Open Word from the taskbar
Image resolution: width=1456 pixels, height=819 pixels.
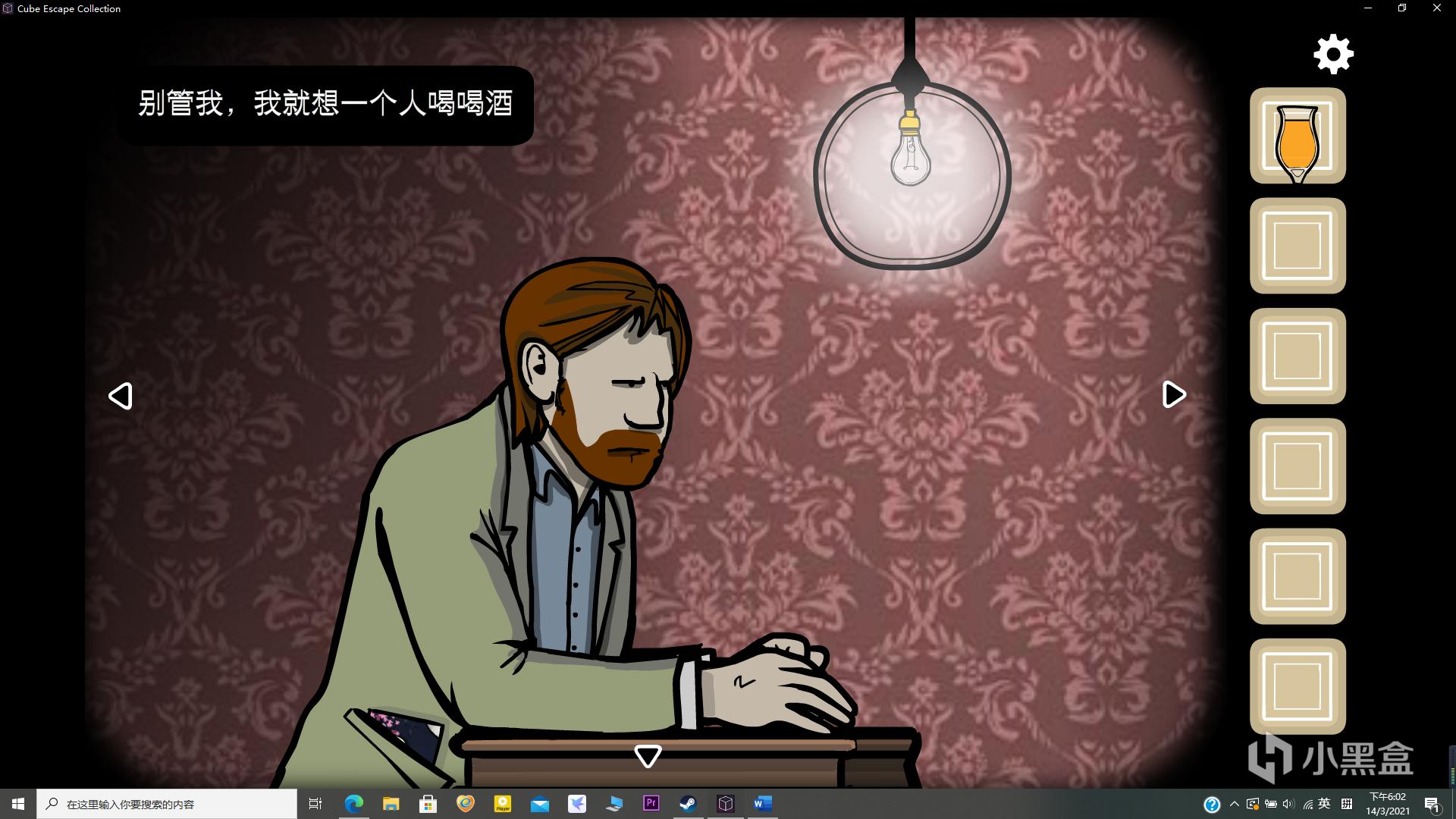tap(762, 804)
